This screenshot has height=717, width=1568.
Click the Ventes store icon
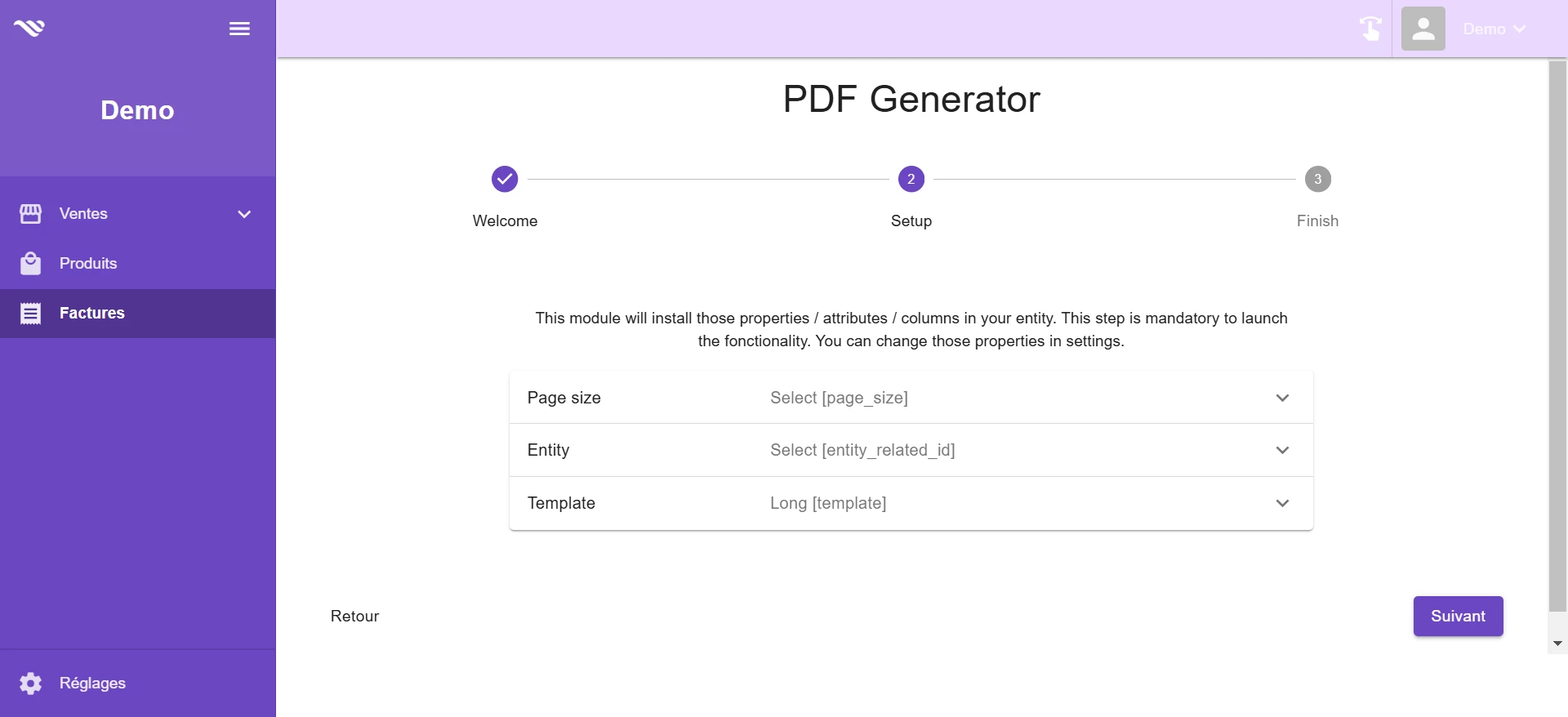click(x=30, y=214)
